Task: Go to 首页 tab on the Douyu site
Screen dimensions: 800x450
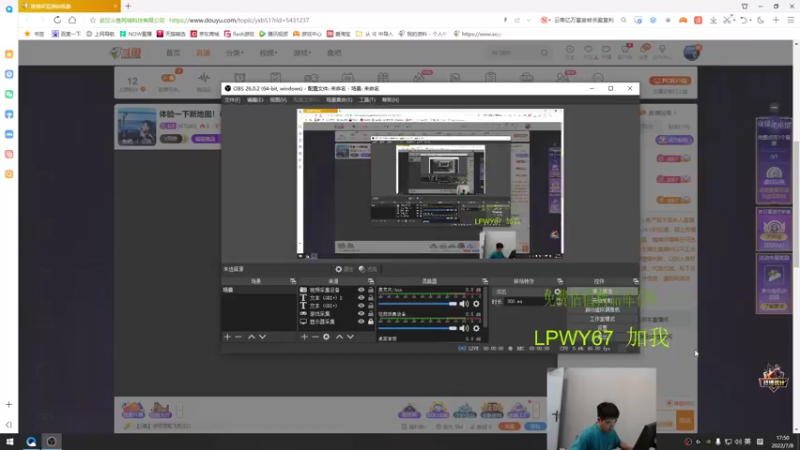Action: coord(173,53)
